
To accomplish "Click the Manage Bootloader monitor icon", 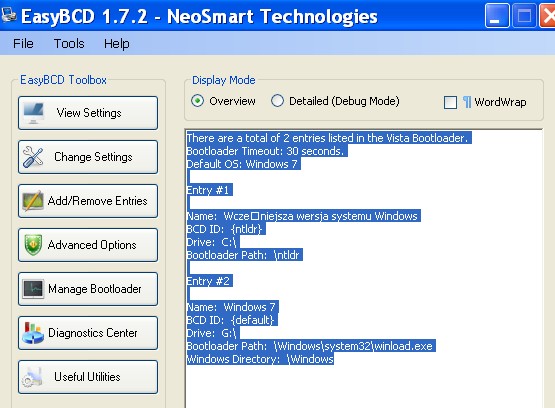I will click(x=33, y=289).
